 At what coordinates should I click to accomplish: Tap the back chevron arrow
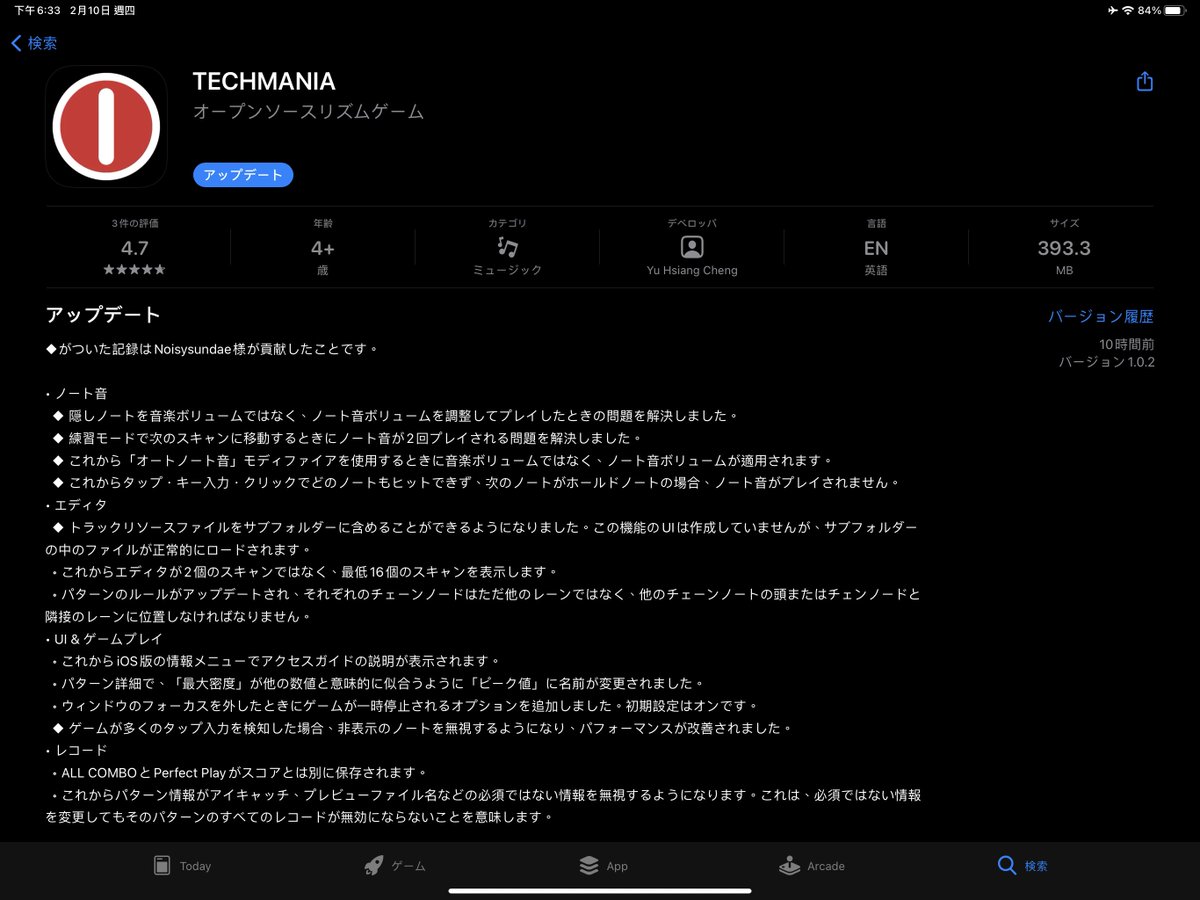[16, 43]
